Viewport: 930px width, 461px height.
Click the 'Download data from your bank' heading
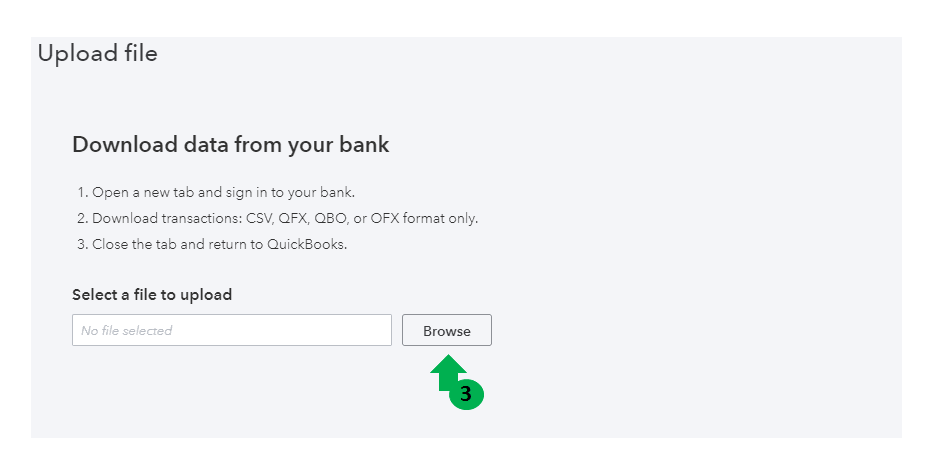point(230,145)
